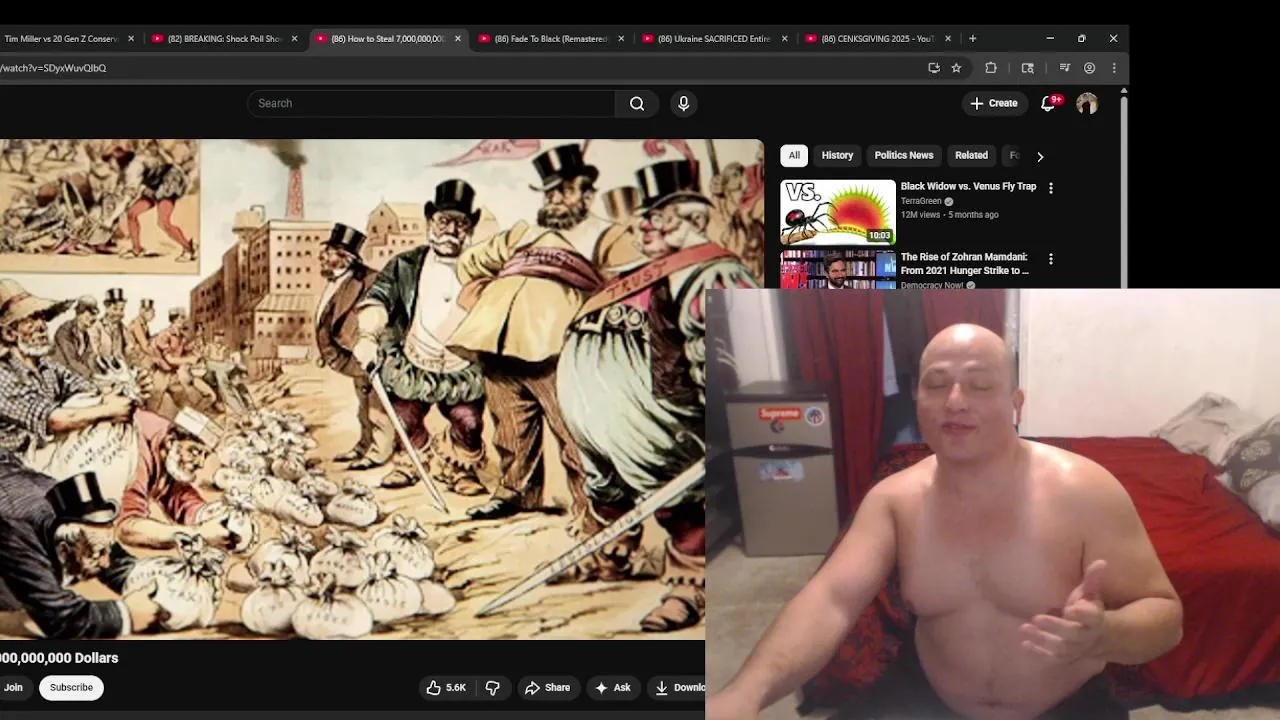Open the YouTube account avatar menu

[1087, 103]
